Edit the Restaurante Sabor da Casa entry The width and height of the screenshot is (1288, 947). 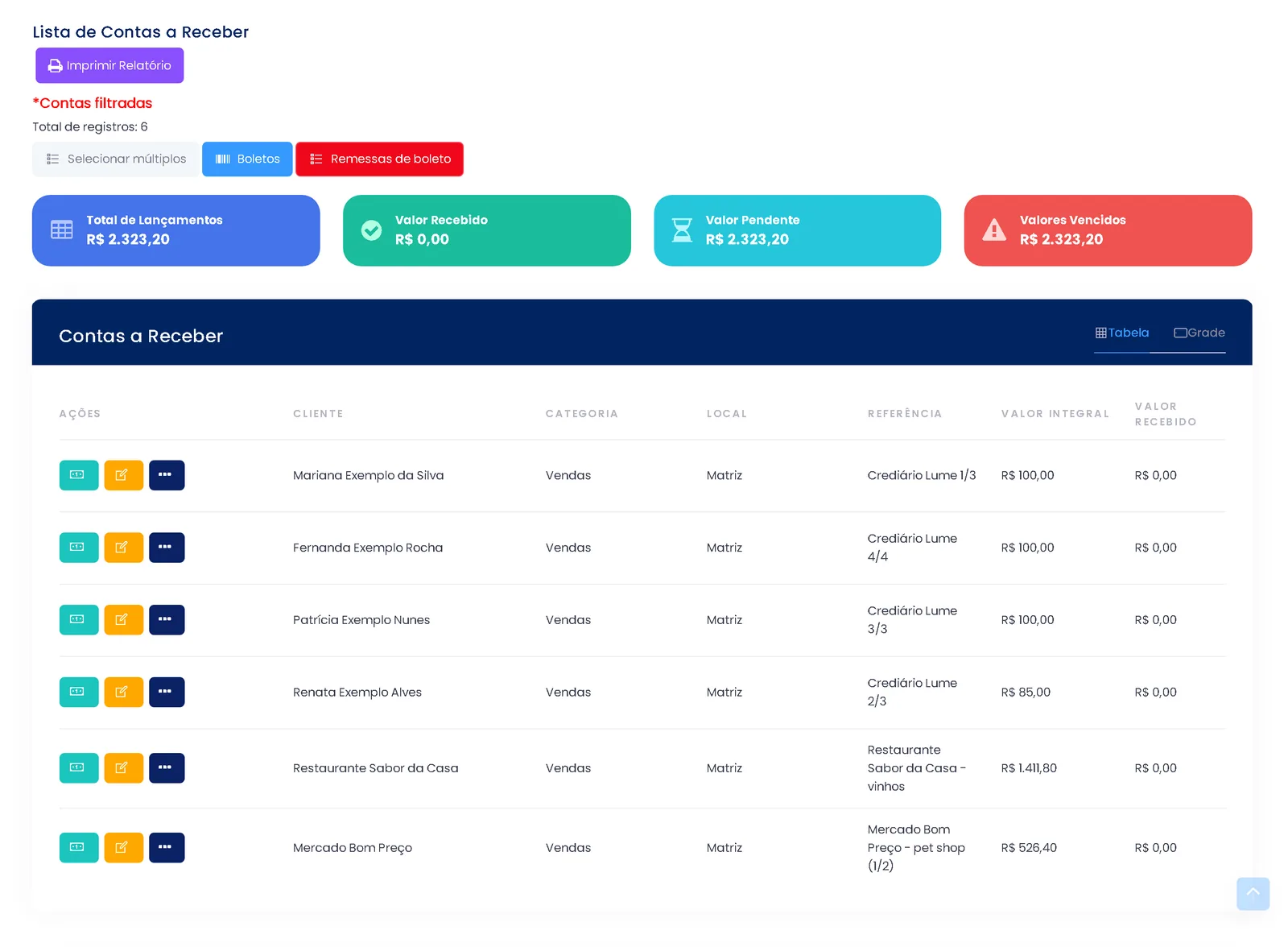point(124,768)
